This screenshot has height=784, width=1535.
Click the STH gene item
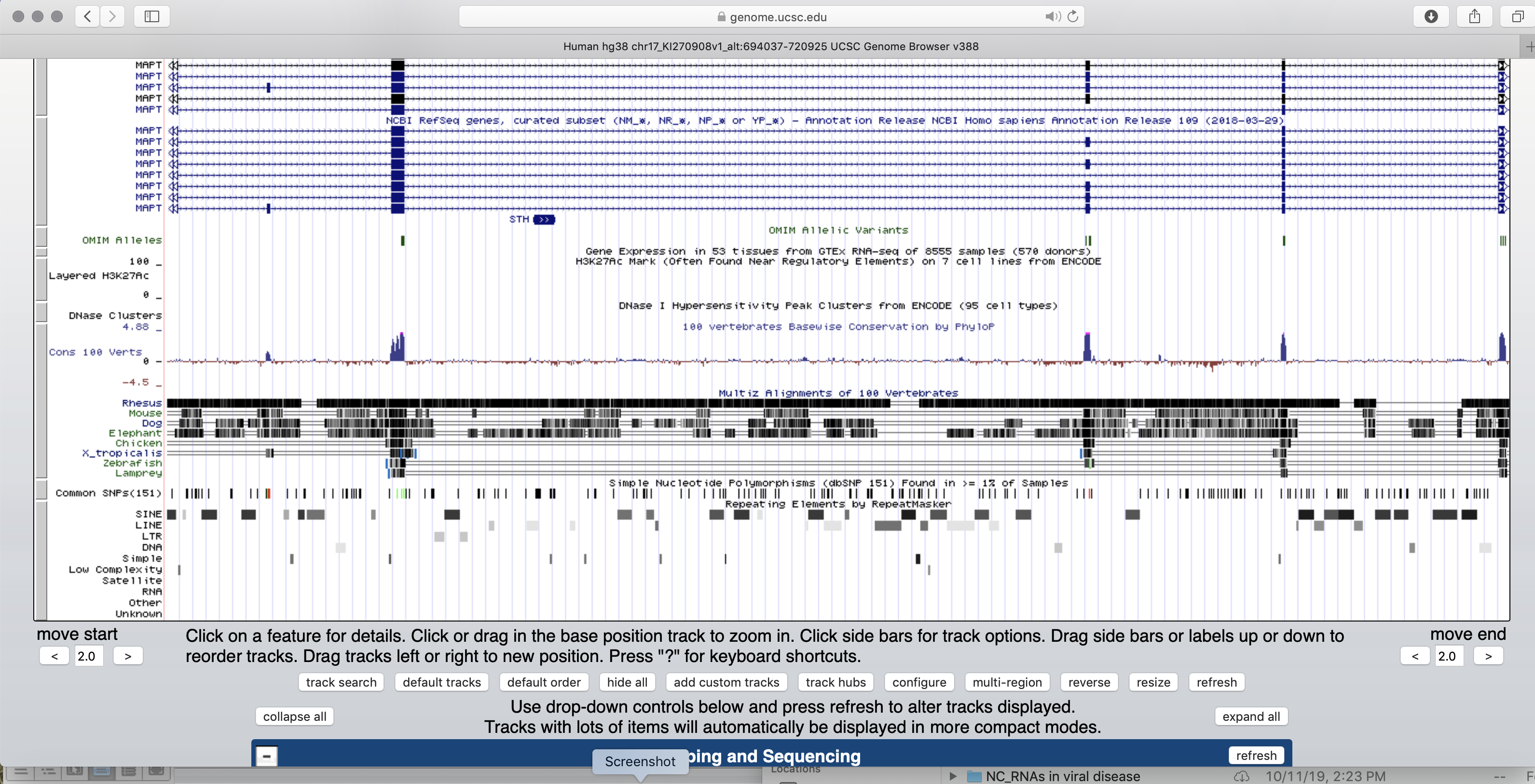click(x=544, y=219)
